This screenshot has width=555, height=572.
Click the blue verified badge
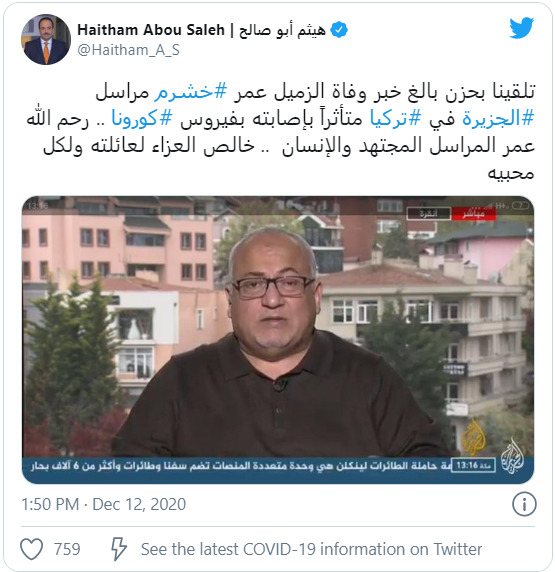tap(339, 30)
